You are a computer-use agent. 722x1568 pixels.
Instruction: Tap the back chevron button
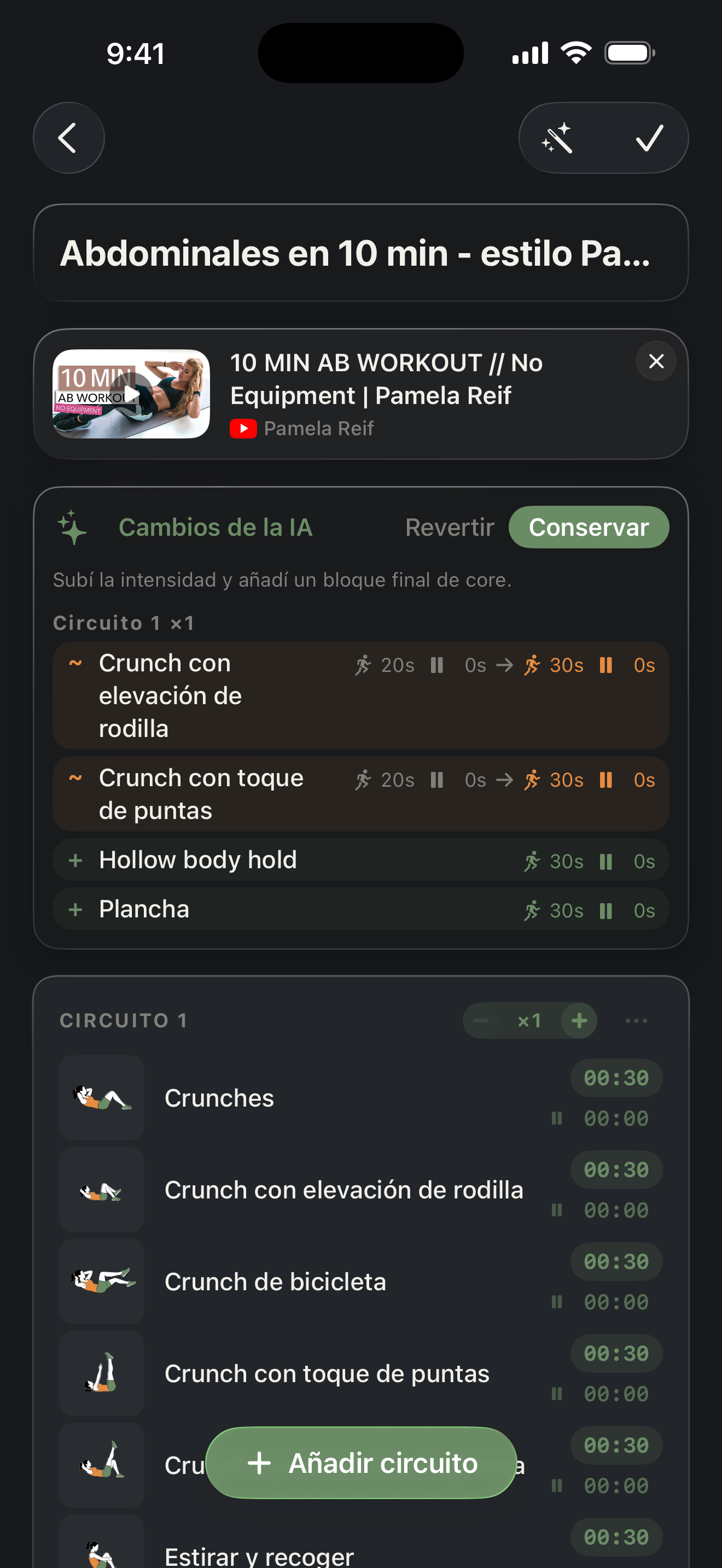point(68,138)
